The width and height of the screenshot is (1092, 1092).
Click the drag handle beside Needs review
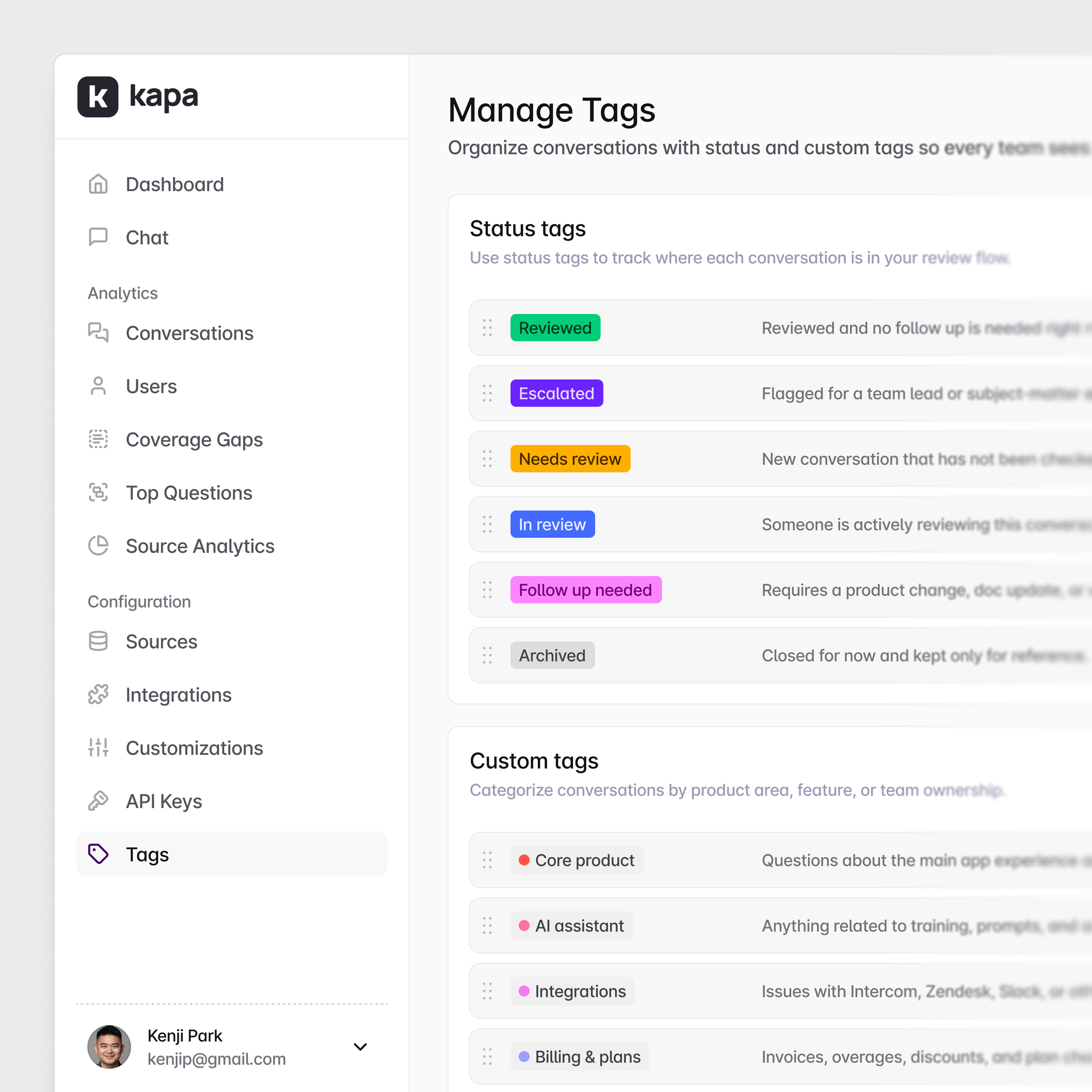[x=487, y=459]
